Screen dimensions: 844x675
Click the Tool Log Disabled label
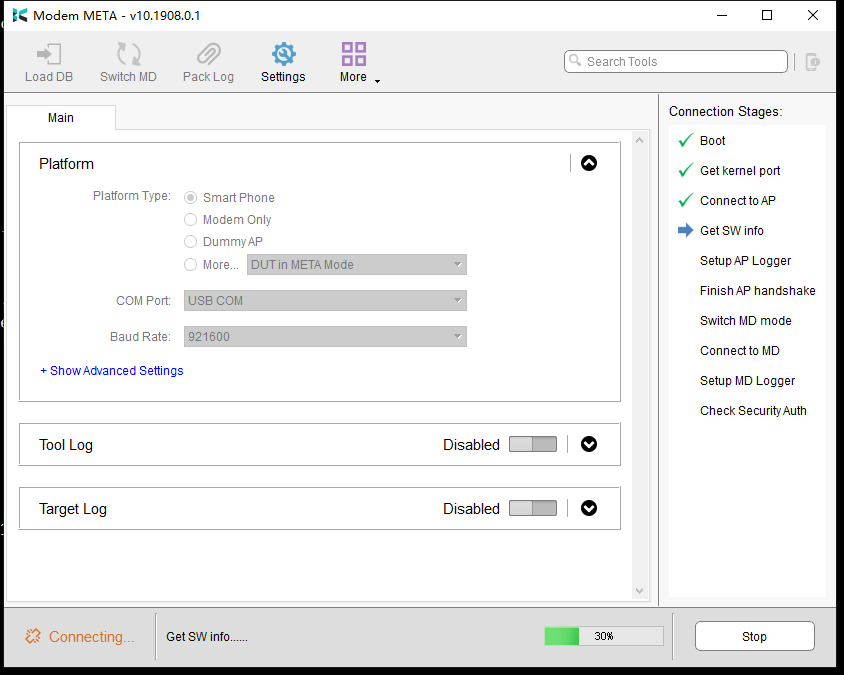point(472,445)
